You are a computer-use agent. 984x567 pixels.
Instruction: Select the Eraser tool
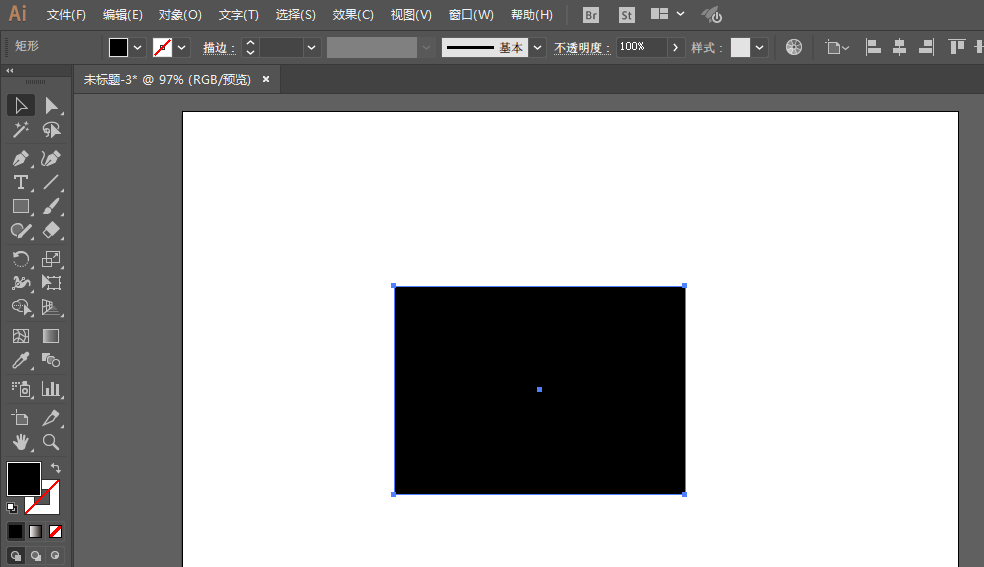[51, 231]
